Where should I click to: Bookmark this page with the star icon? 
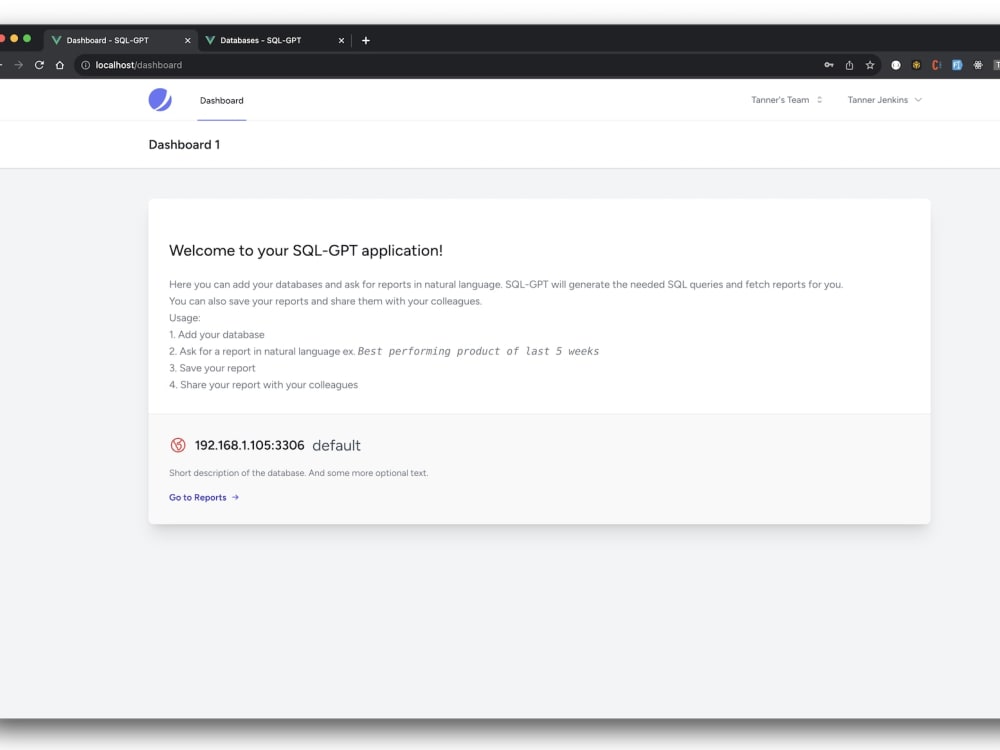(x=870, y=65)
